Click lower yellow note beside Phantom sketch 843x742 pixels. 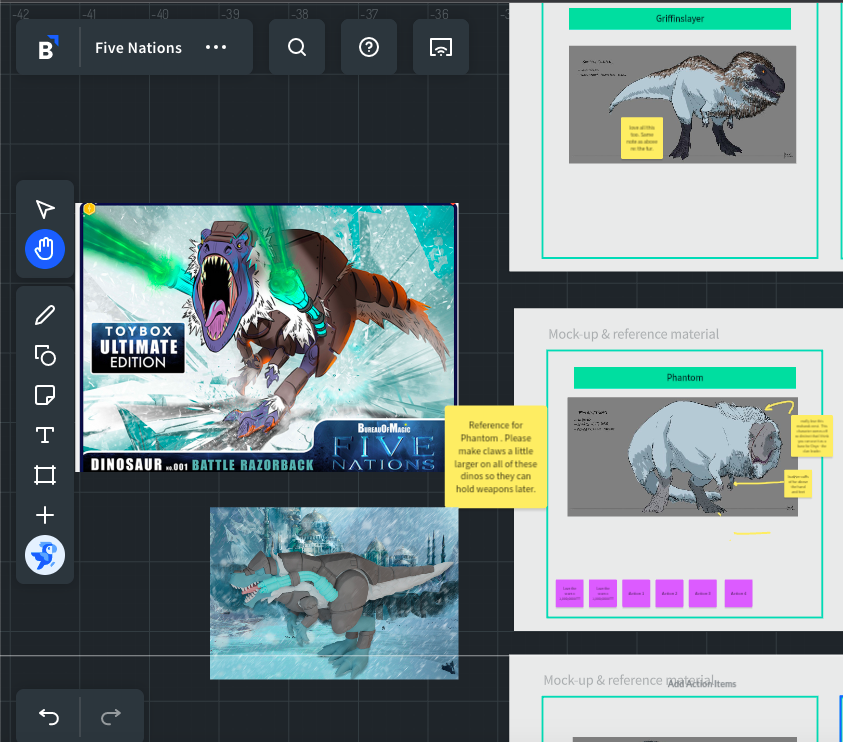coord(798,484)
